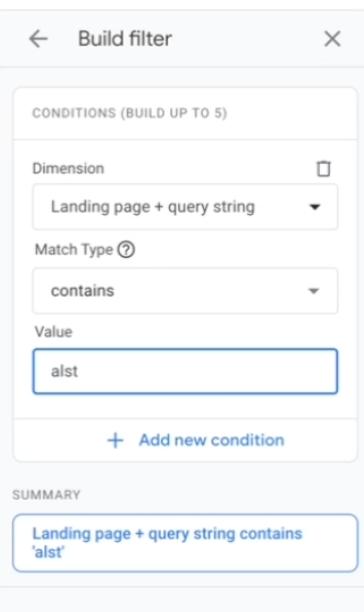This screenshot has height=612, width=364.
Task: Expand the 'contains' match type dropdown arrow
Action: (314, 291)
